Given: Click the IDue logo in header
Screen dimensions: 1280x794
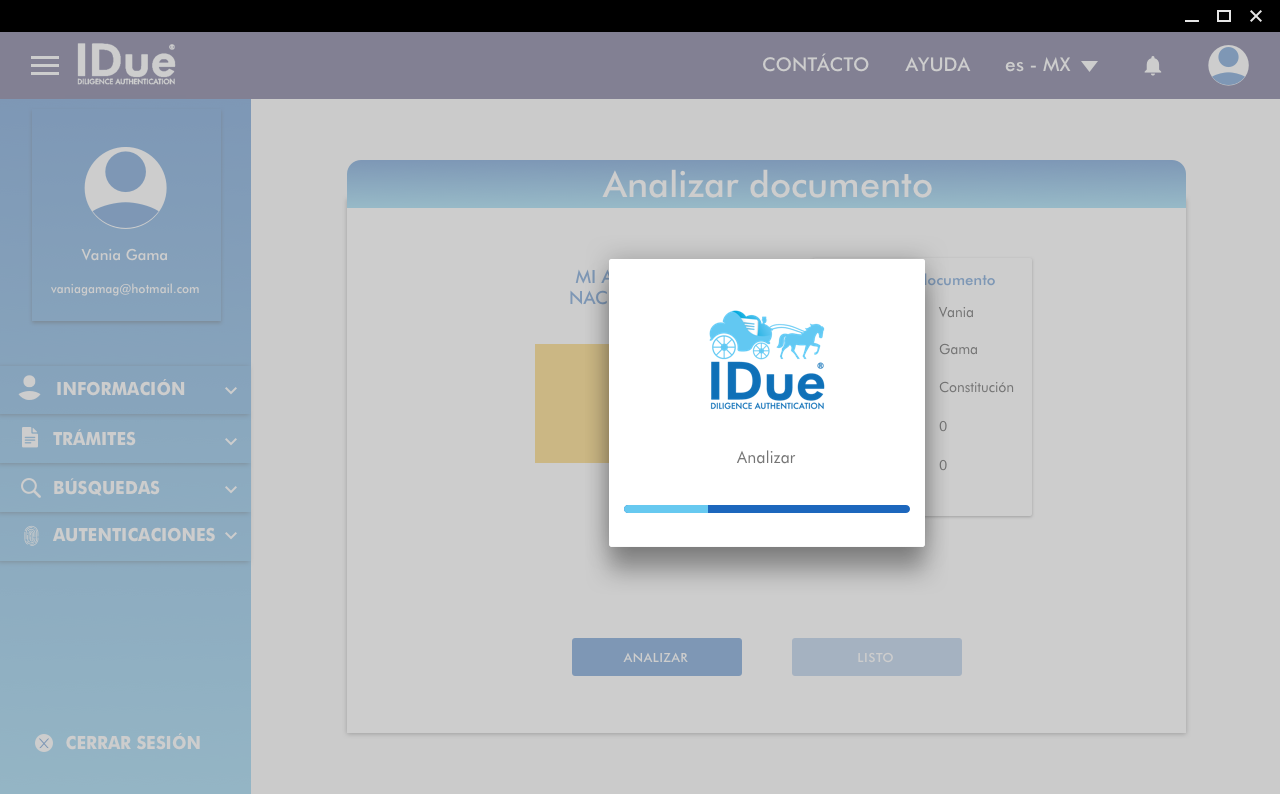Looking at the screenshot, I should pos(126,65).
